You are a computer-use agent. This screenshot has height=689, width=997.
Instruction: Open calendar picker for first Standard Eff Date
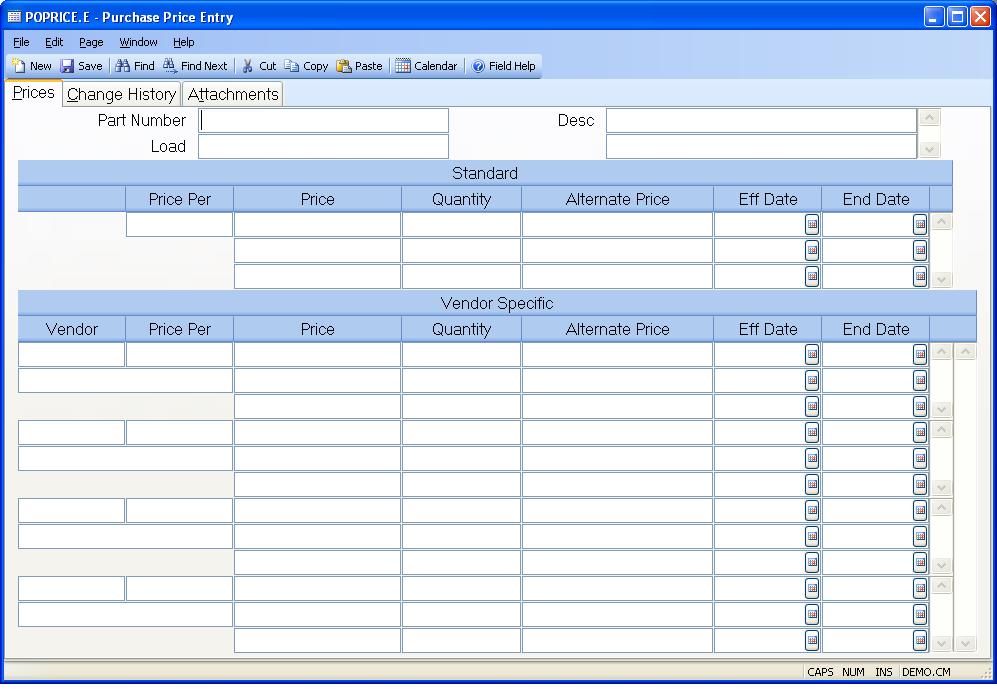[x=812, y=225]
